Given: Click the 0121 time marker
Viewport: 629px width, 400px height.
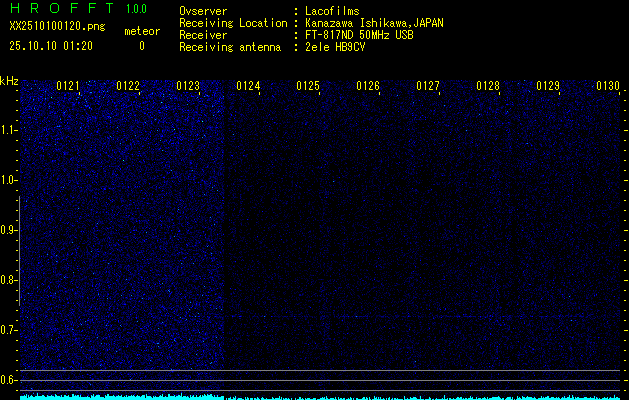Looking at the screenshot, I should 68,87.
